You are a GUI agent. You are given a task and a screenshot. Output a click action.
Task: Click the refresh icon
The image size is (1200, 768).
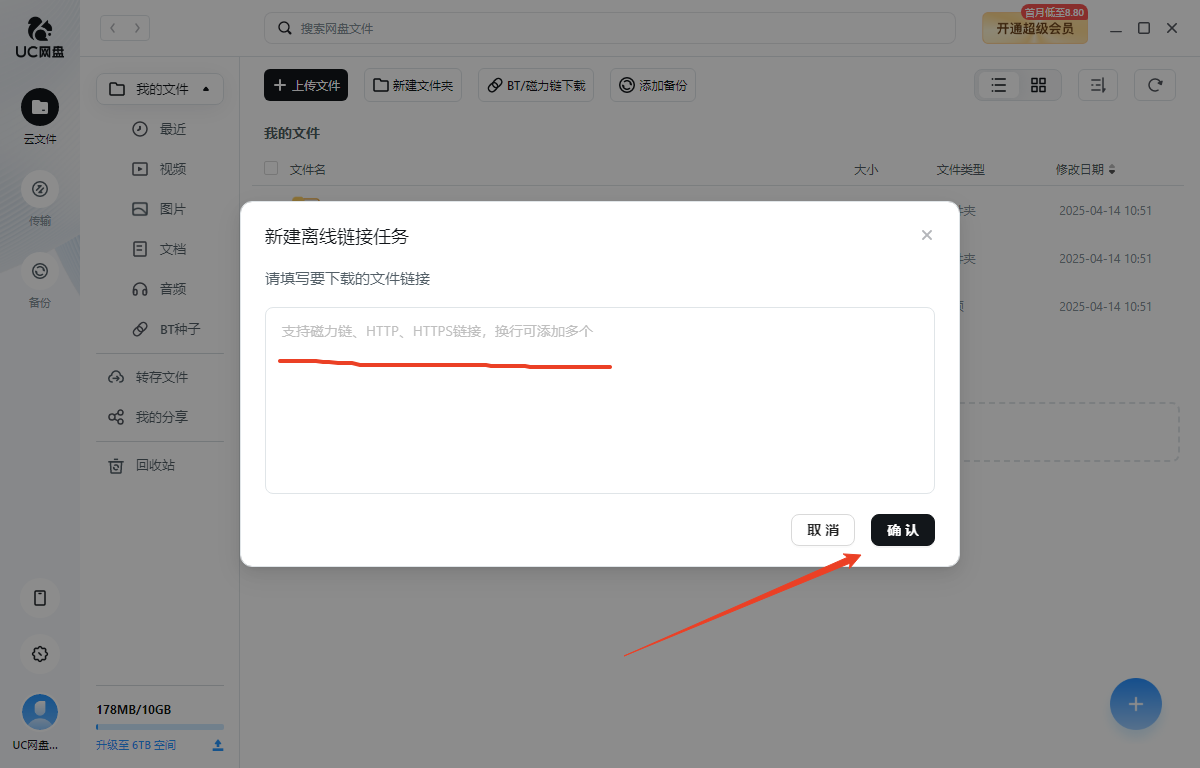1155,85
